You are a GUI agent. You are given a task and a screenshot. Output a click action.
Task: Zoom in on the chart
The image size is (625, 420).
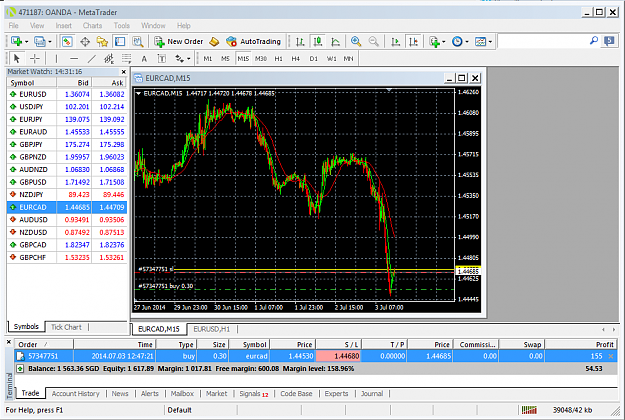click(x=356, y=41)
